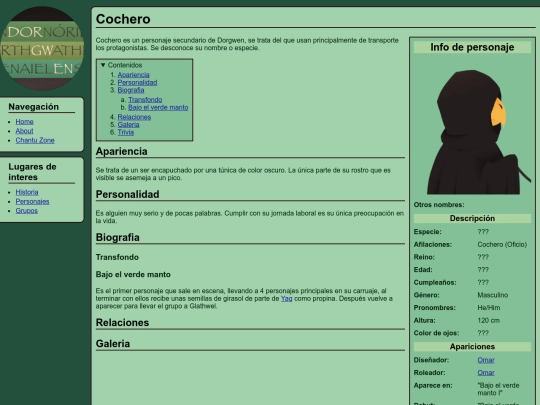Click the "Bajo el verde manto I" appearance value
The height and width of the screenshot is (405, 540).
tap(498, 389)
